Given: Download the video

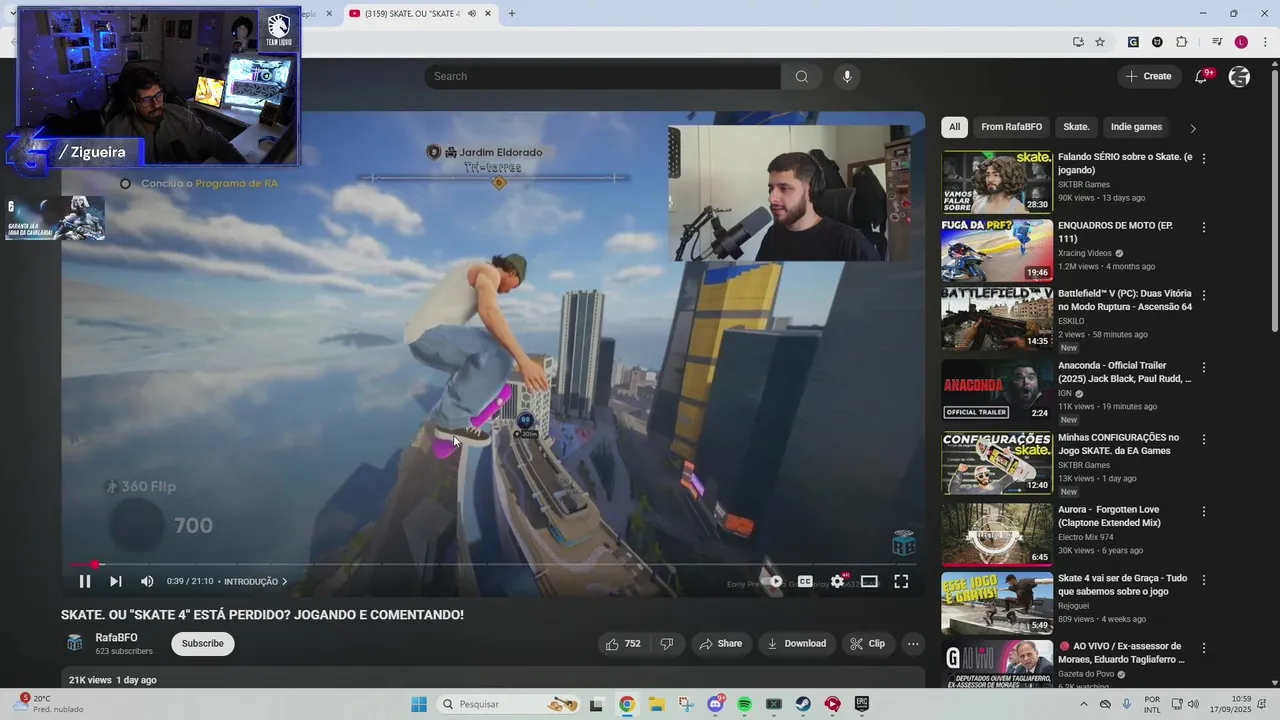Looking at the screenshot, I should (x=797, y=644).
